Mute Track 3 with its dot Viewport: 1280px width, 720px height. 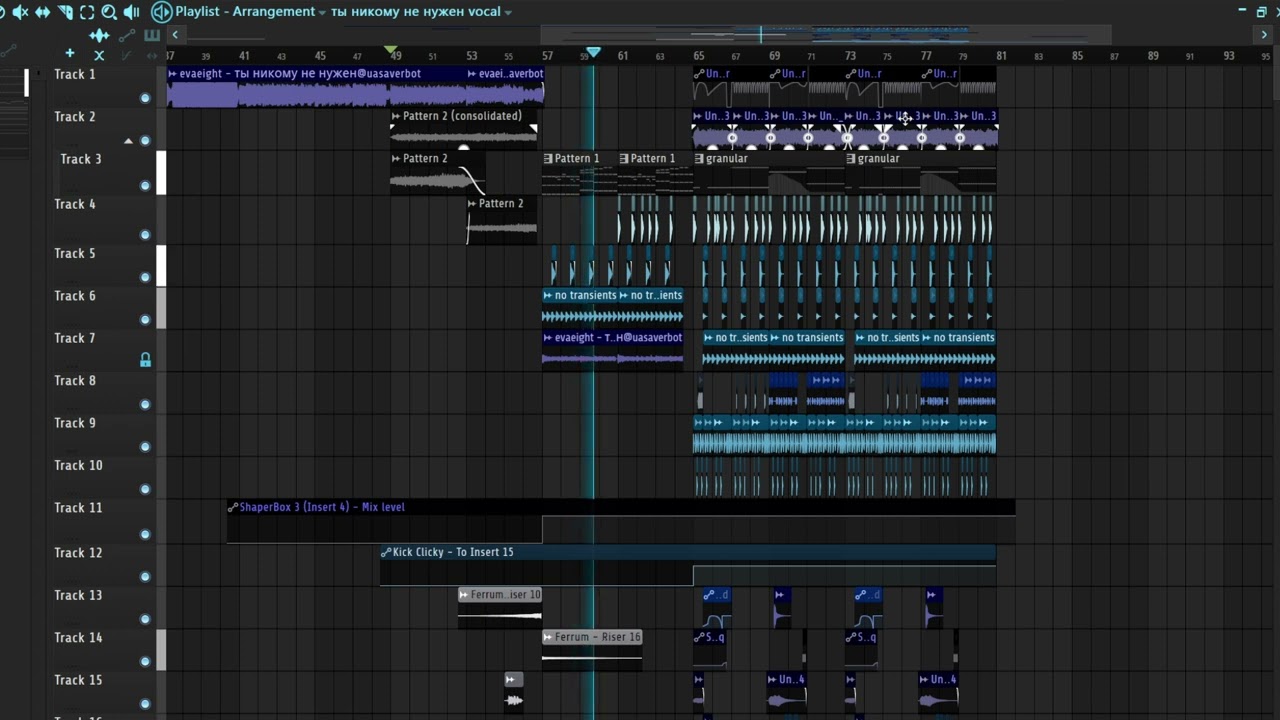click(145, 186)
